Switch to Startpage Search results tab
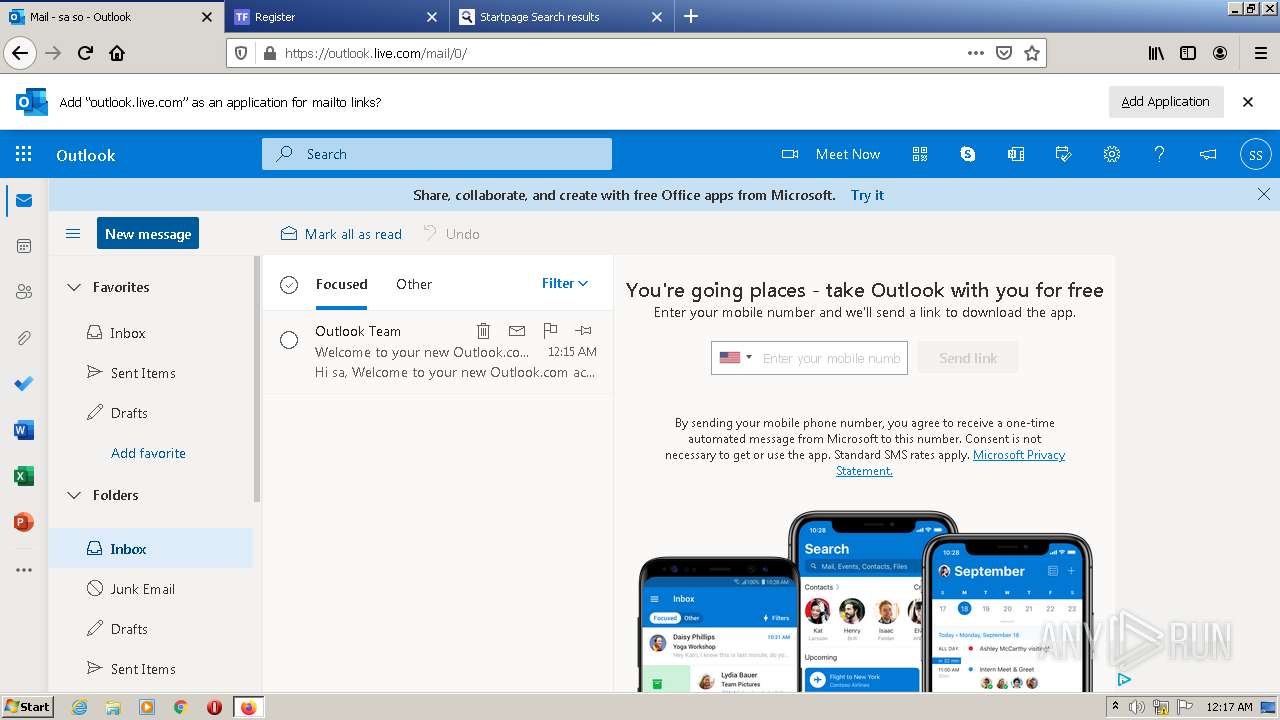The height and width of the screenshot is (720, 1280). tap(561, 17)
